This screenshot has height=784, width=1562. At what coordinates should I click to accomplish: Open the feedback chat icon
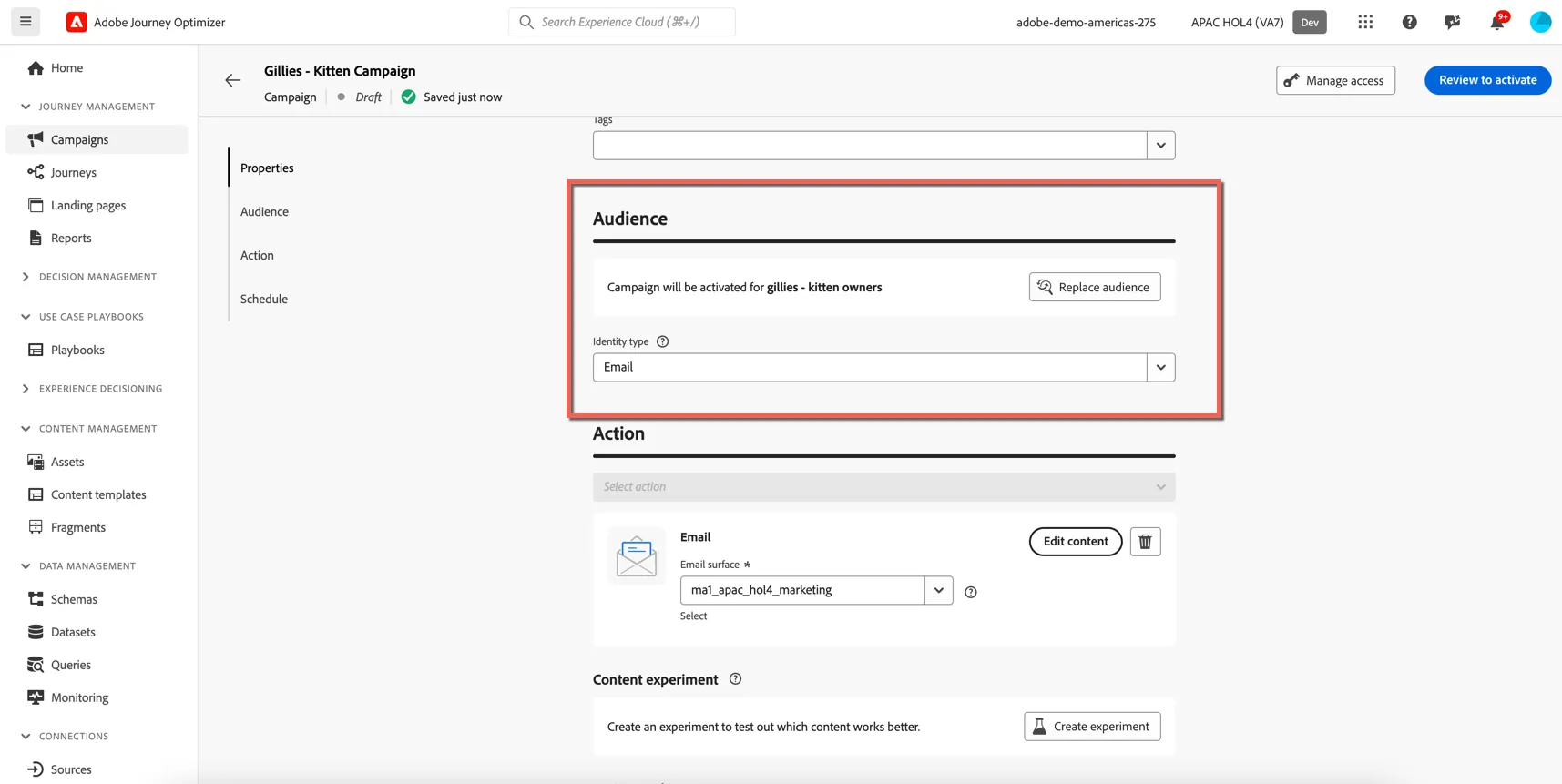pyautogui.click(x=1453, y=22)
